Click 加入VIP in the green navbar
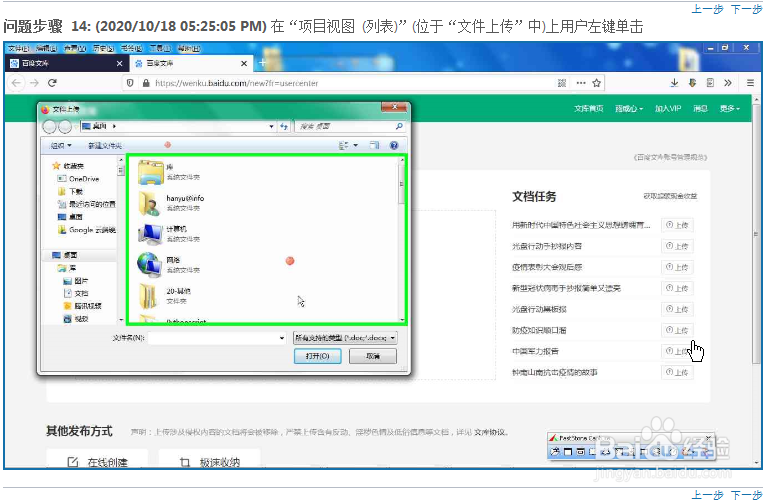 pos(668,109)
